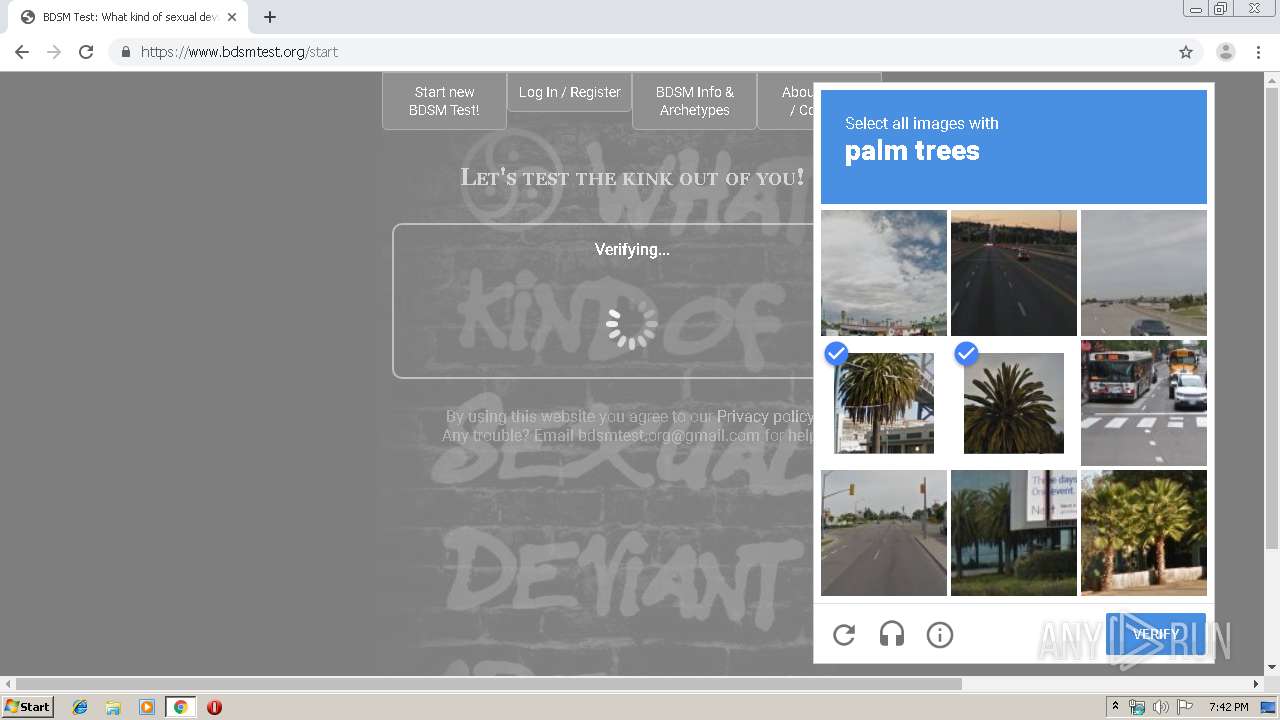Open the volume tray icon
Image resolution: width=1280 pixels, height=720 pixels.
click(1161, 707)
